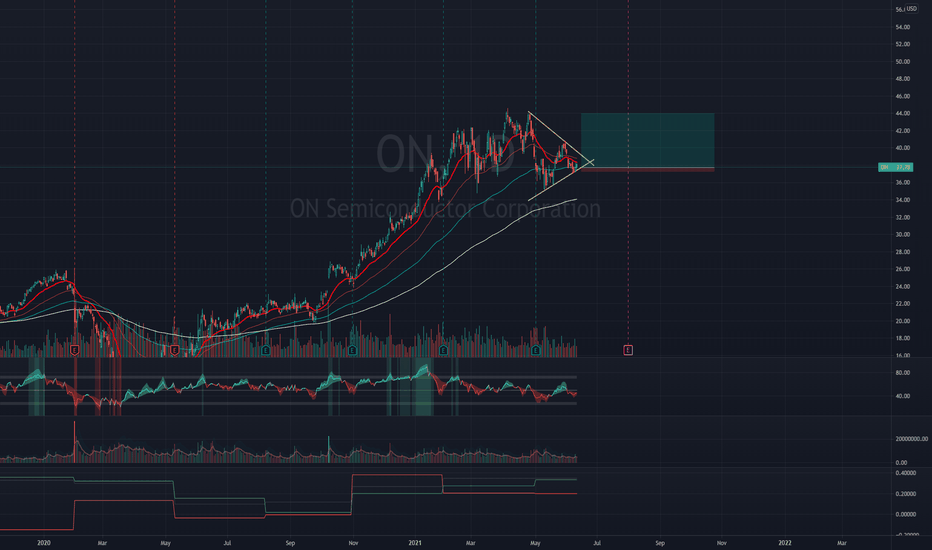Open the February 2021 earnings marker
Viewport: 932px width, 550px height.
(443, 350)
